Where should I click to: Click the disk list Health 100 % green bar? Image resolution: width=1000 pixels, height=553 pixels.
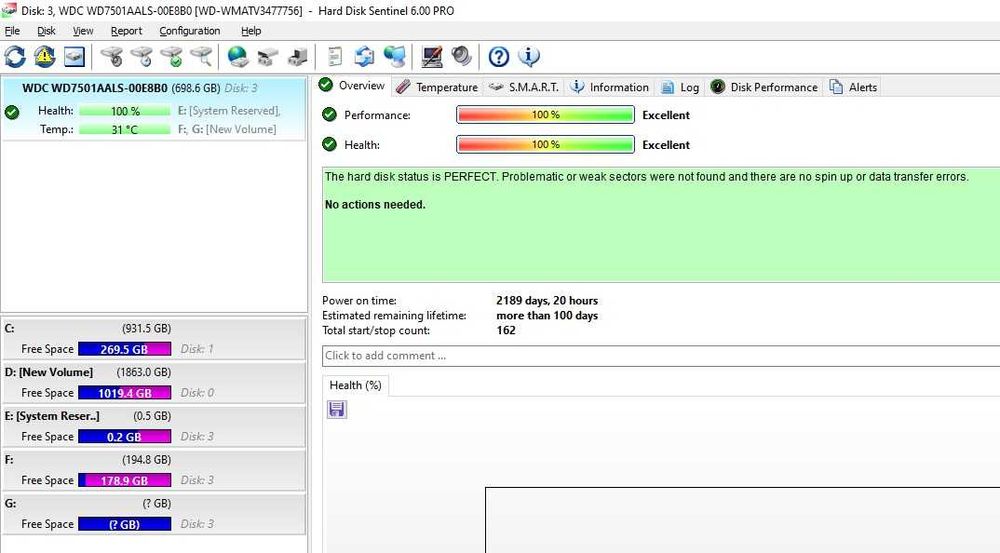(x=125, y=111)
